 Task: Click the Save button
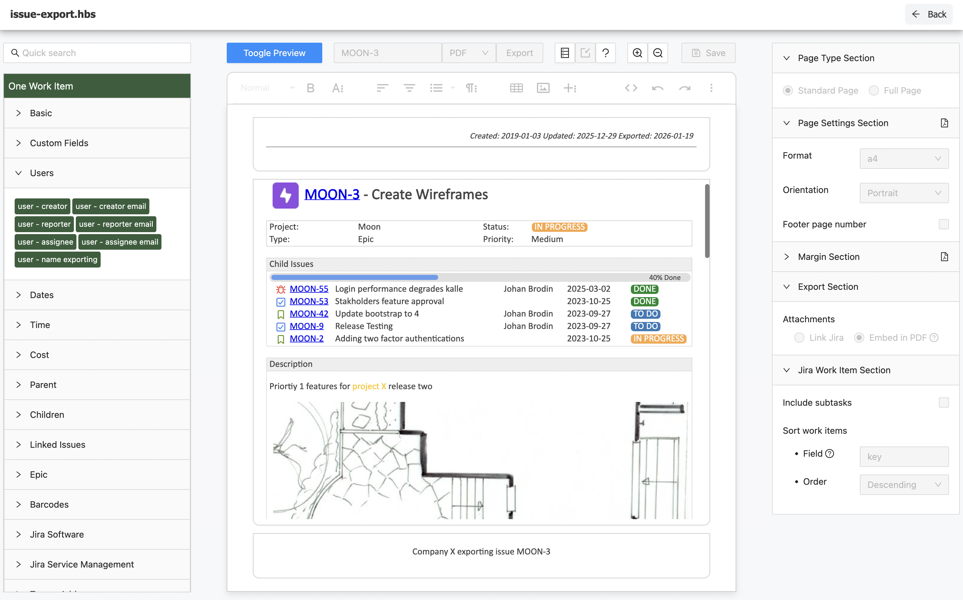coord(708,53)
